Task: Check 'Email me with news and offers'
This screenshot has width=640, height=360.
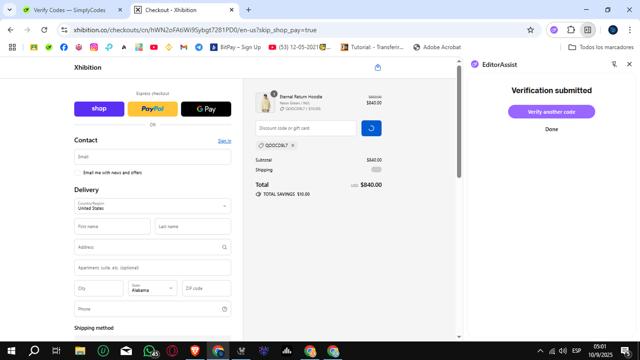Action: point(78,173)
